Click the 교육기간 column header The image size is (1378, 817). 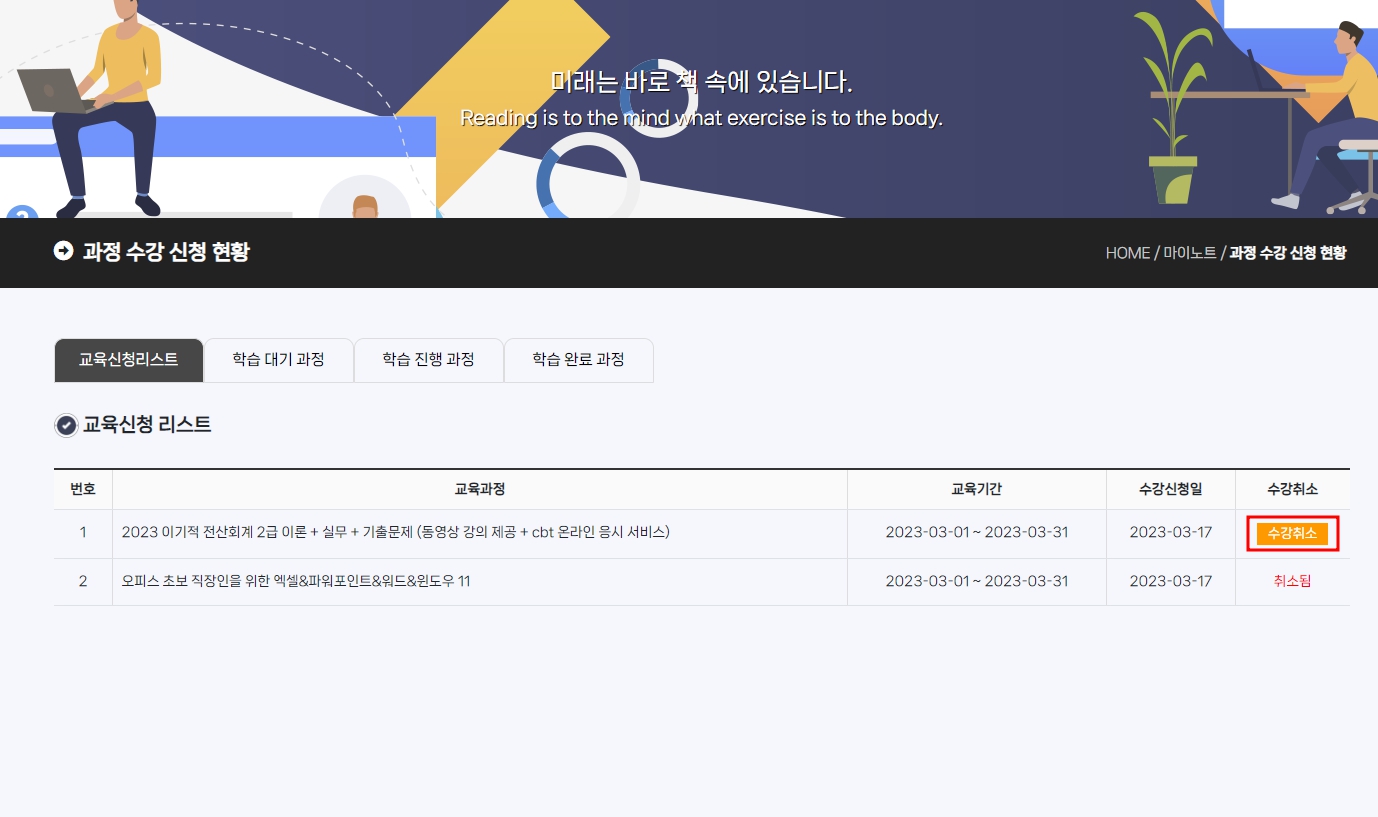976,489
